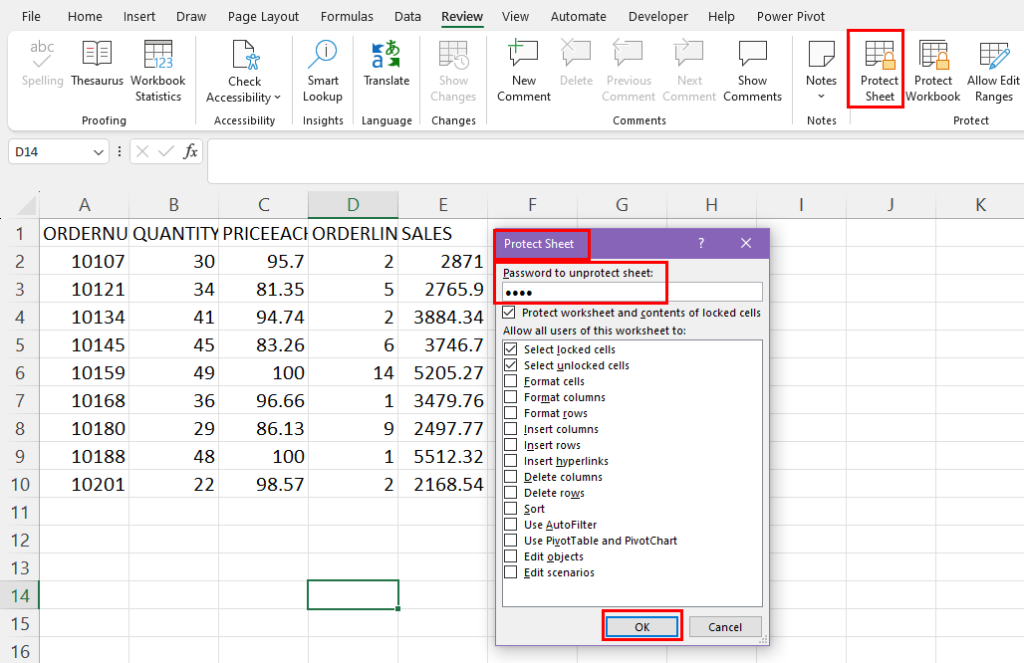The height and width of the screenshot is (663, 1024).
Task: Click cell A1 ORDERNU header
Action: (84, 233)
